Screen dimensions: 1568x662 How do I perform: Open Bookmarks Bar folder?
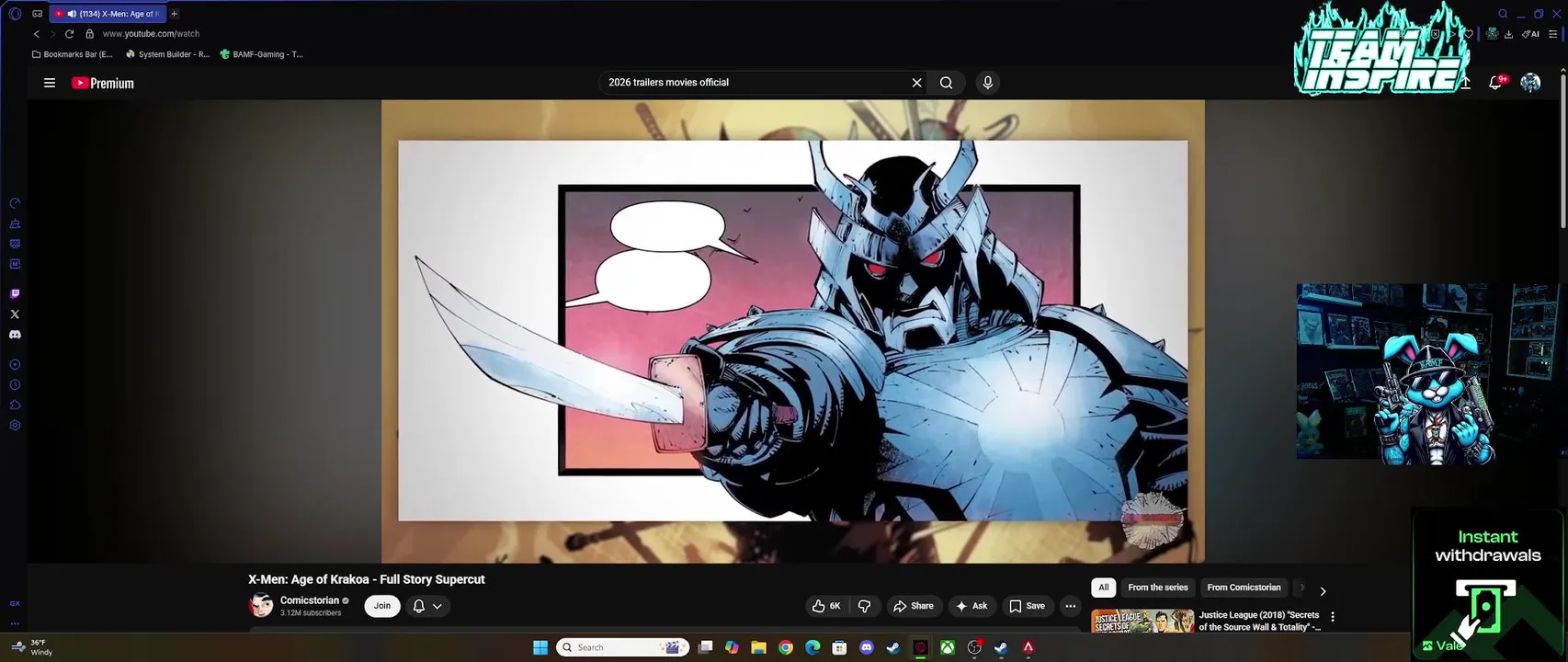coord(72,54)
